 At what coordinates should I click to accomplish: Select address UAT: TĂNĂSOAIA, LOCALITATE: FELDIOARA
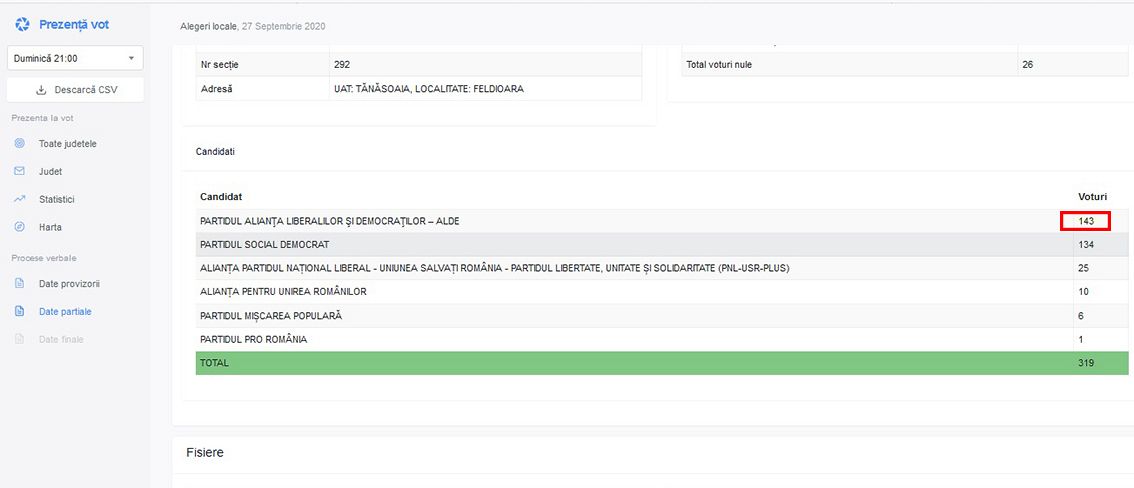[428, 89]
